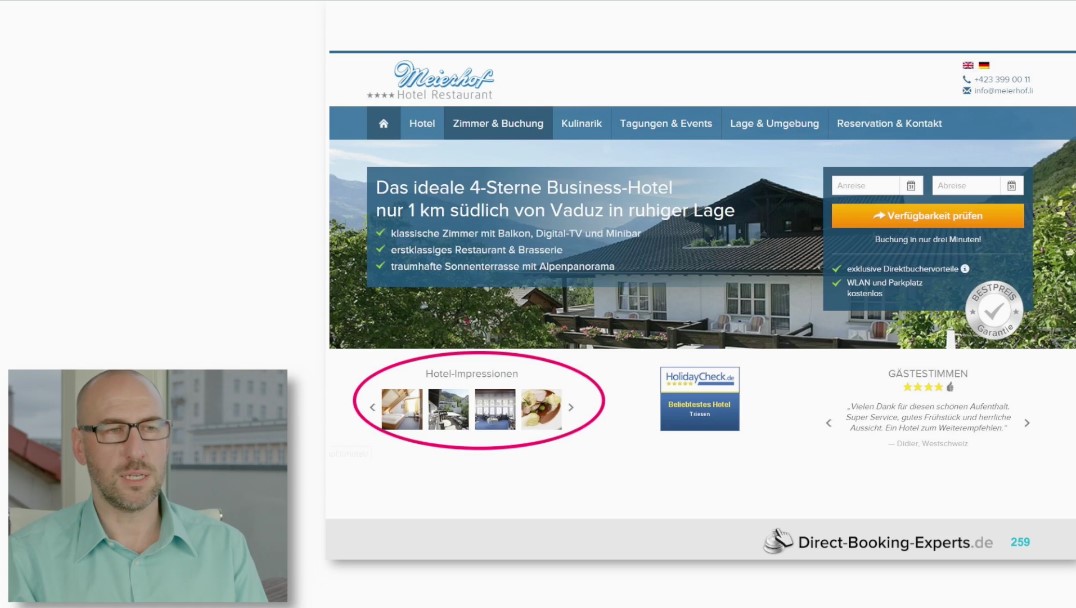Click the Bestpreis Garantie seal
Image resolution: width=1076 pixels, height=608 pixels.
coord(994,310)
